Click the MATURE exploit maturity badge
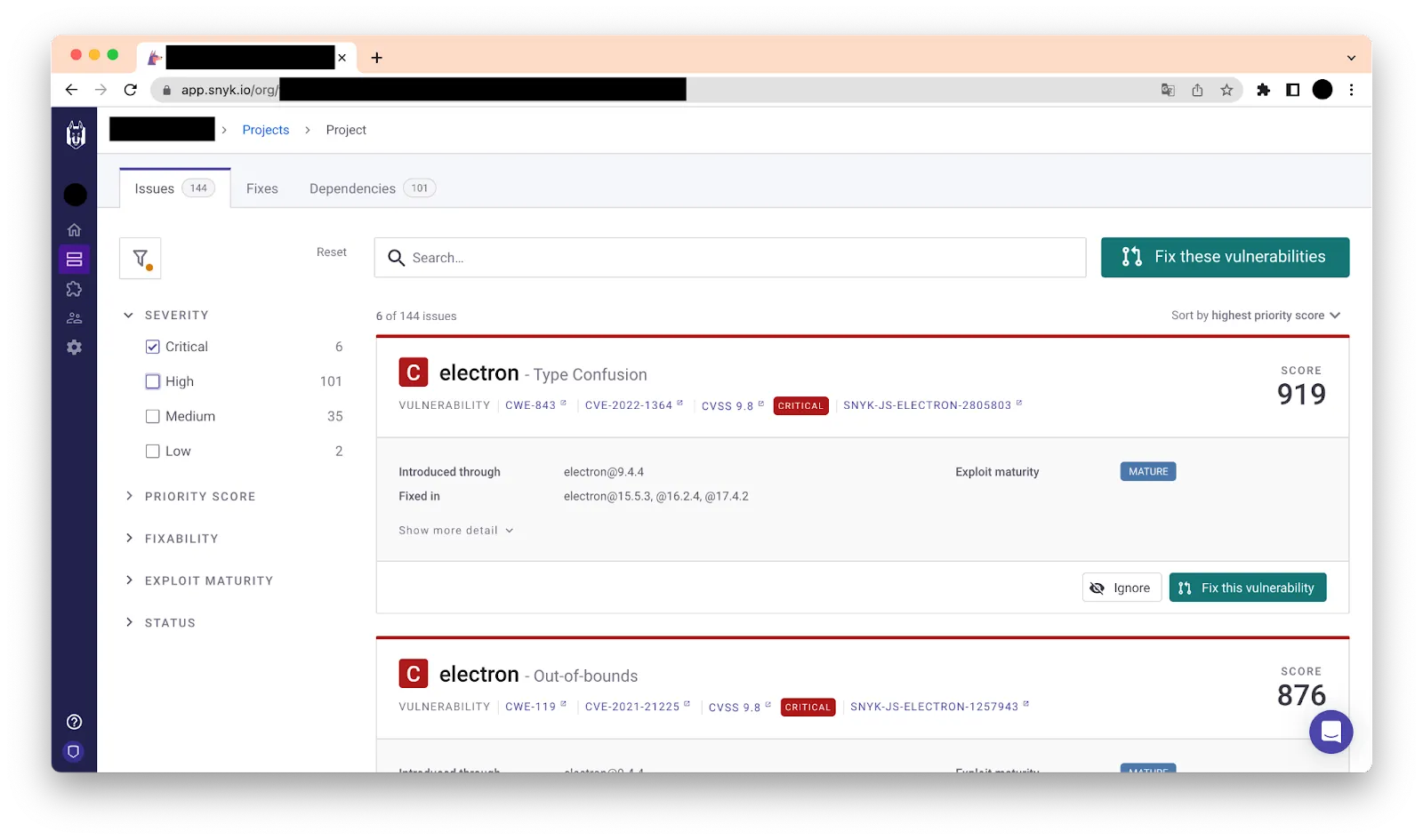Viewport: 1423px width, 840px height. click(x=1148, y=472)
